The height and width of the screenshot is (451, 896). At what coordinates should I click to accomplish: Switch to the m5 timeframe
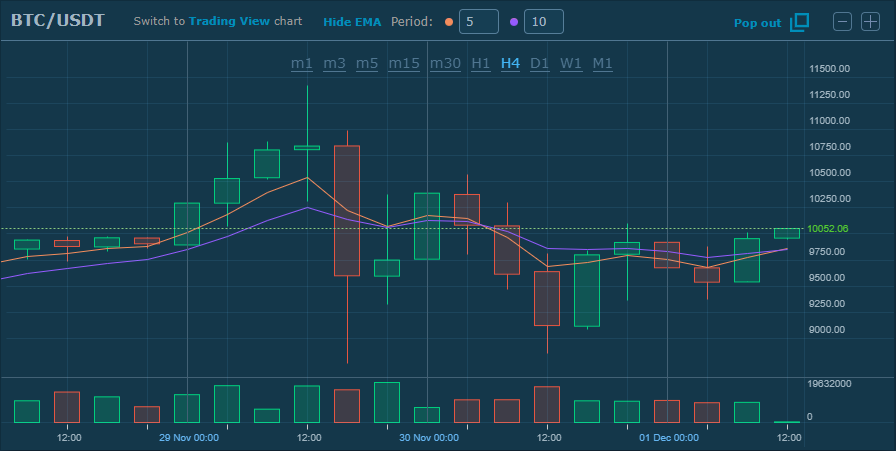367,63
